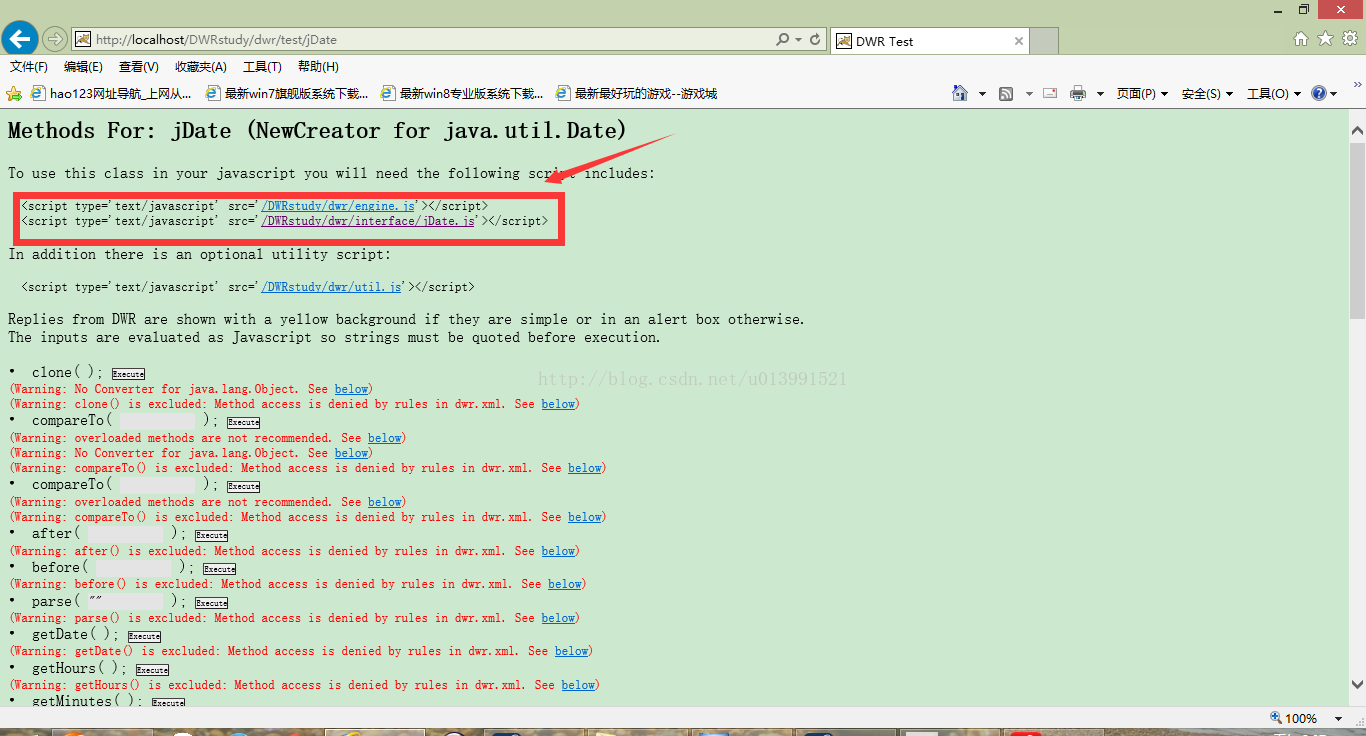Follow 'below' link in parse() is excluded warning
Viewport: 1366px width, 736px height.
click(558, 618)
